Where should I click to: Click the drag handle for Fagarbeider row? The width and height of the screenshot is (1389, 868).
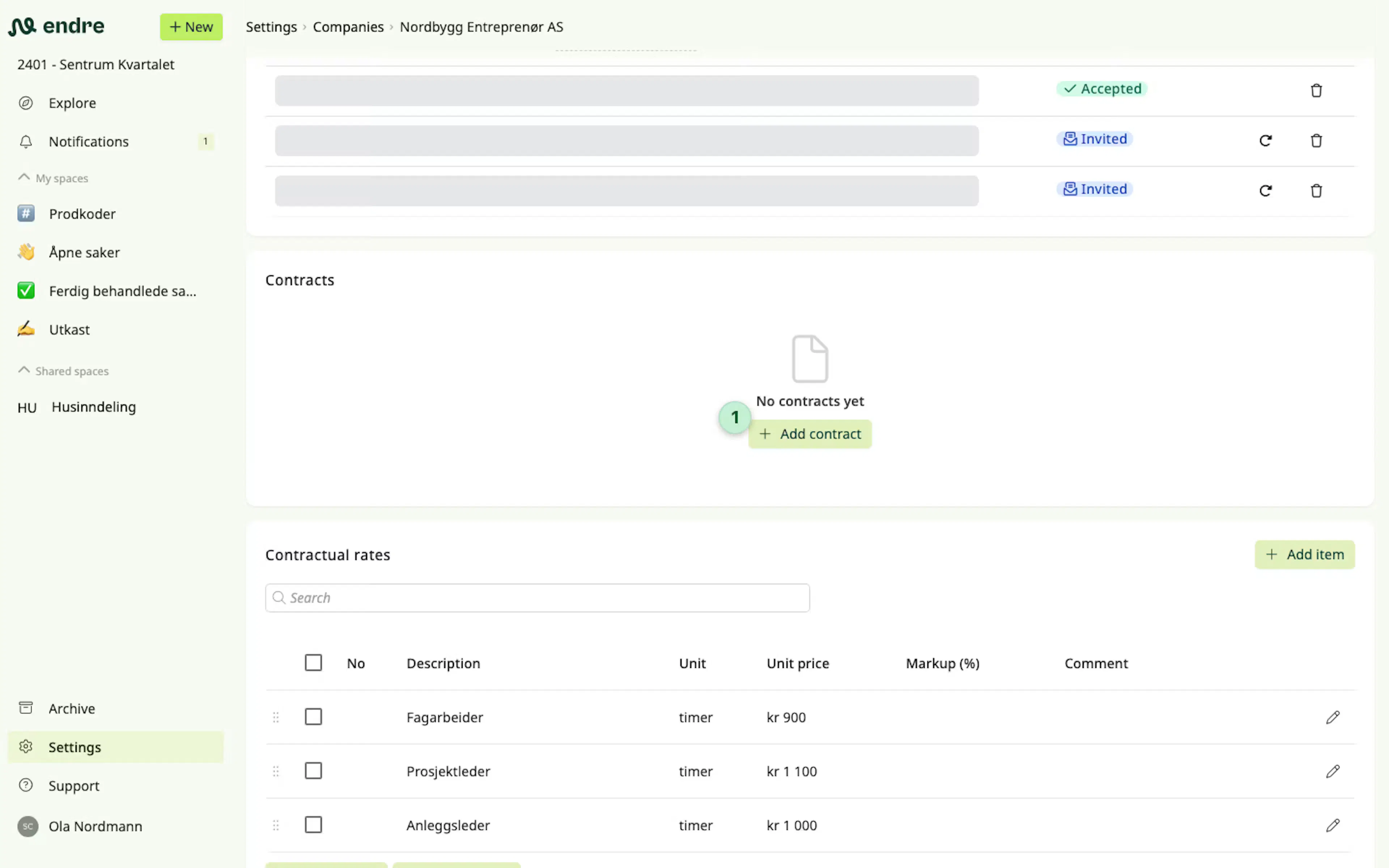click(276, 718)
